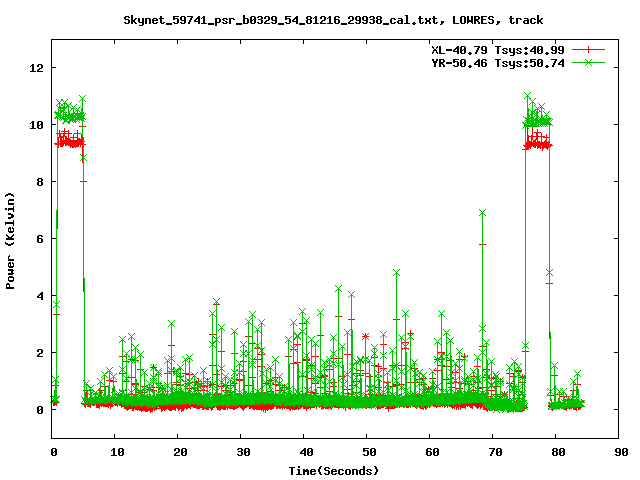Click the y-axis tick label 10
Viewport: 640px width, 480px height.
[x=36, y=125]
